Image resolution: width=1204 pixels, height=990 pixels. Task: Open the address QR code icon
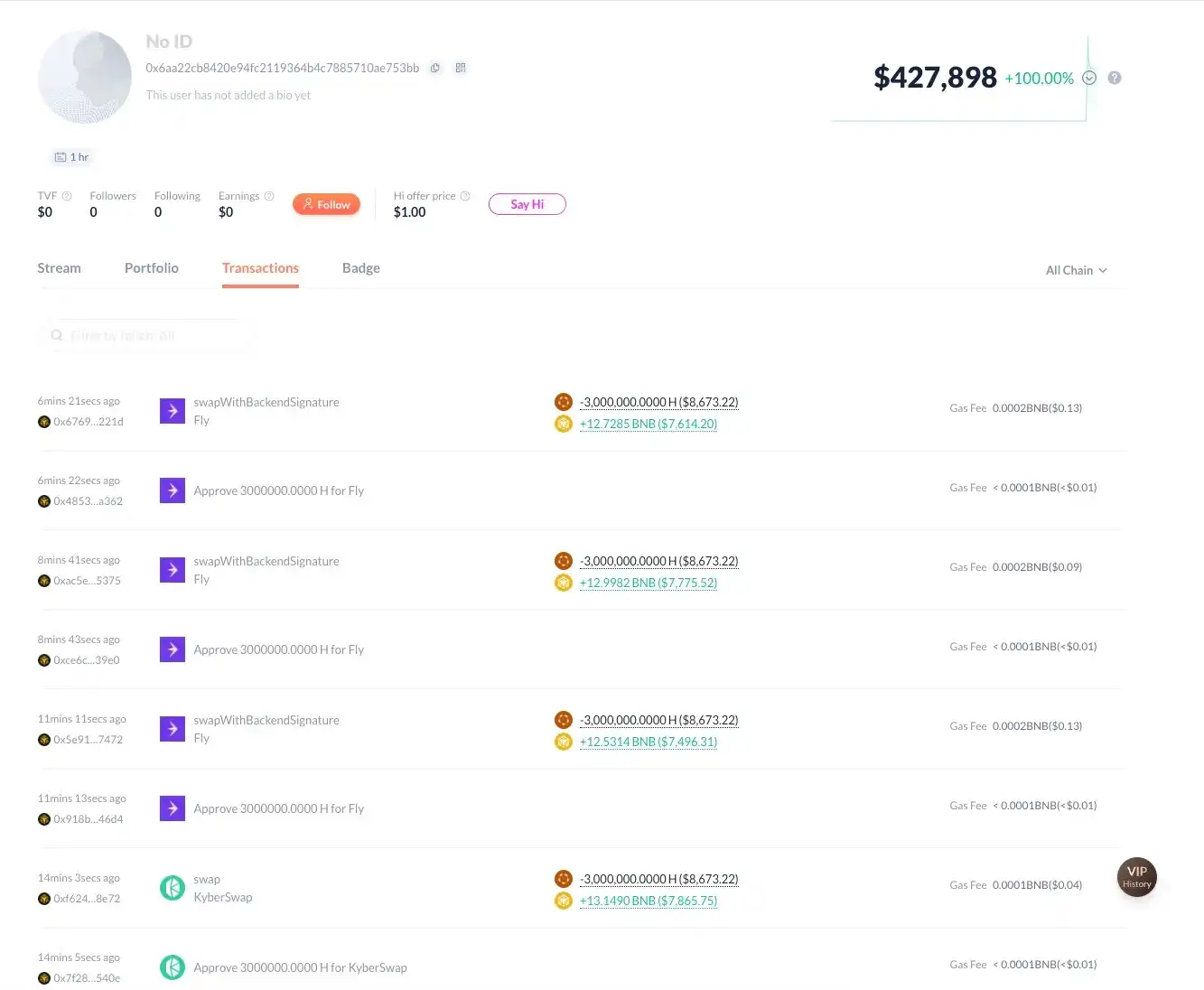click(461, 68)
